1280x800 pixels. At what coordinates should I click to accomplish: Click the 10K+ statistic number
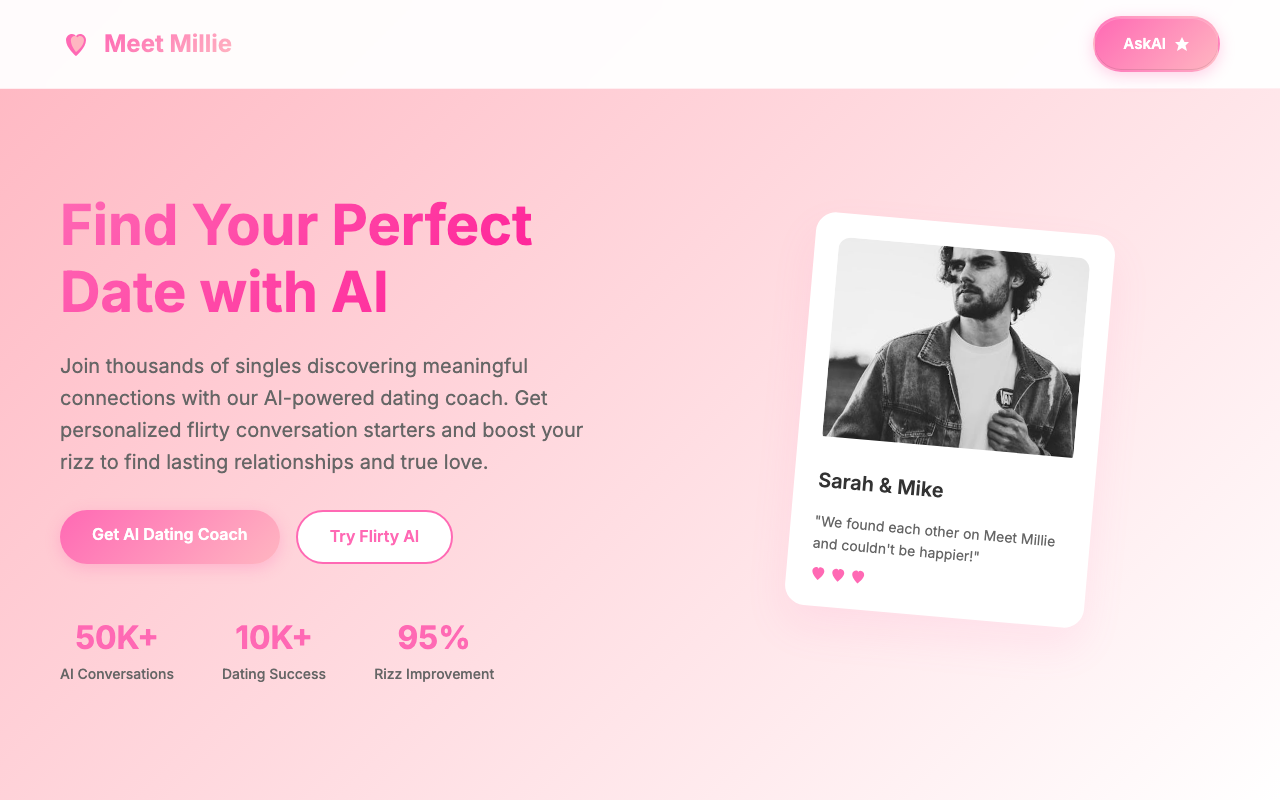273,637
